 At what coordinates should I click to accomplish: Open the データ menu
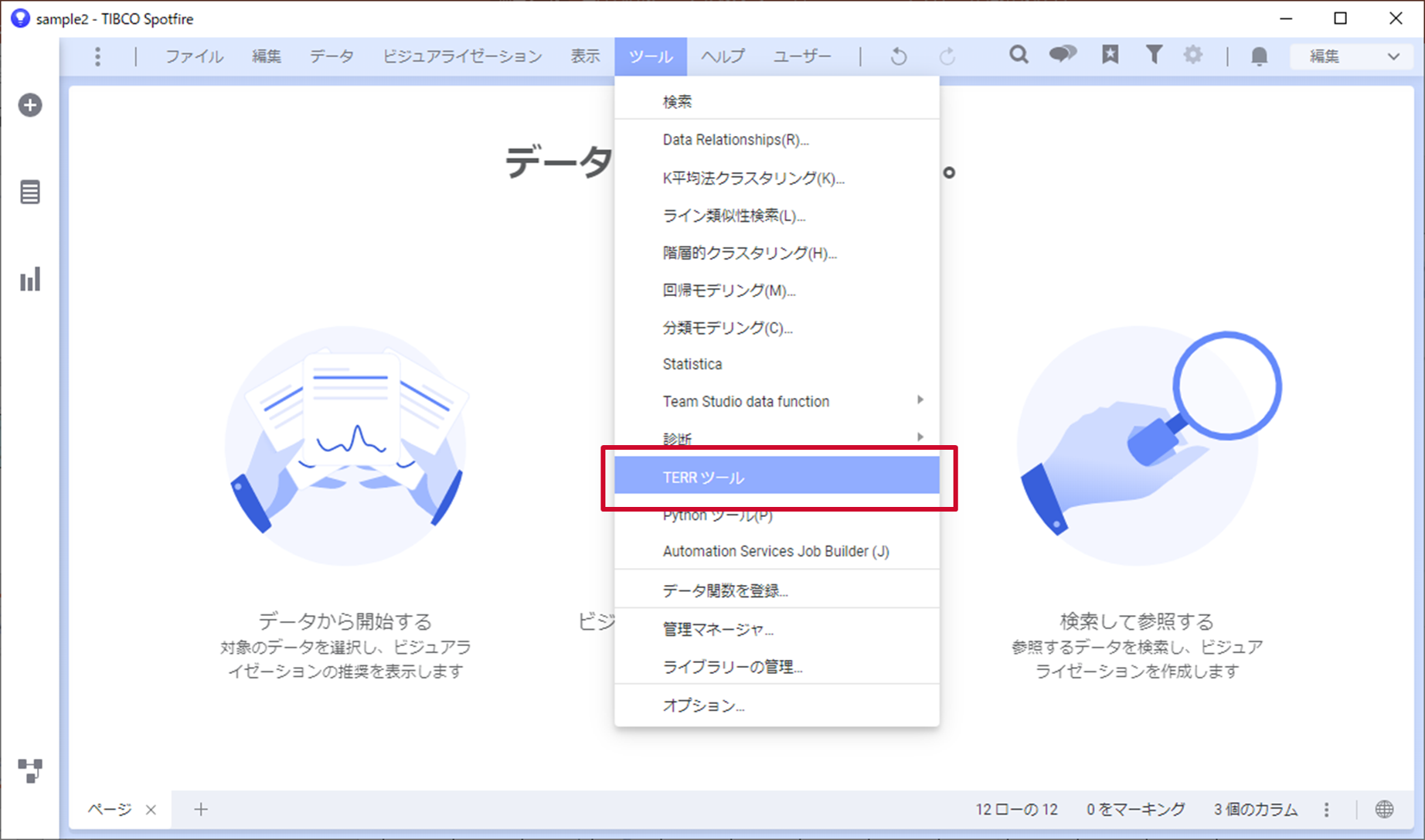[x=332, y=56]
